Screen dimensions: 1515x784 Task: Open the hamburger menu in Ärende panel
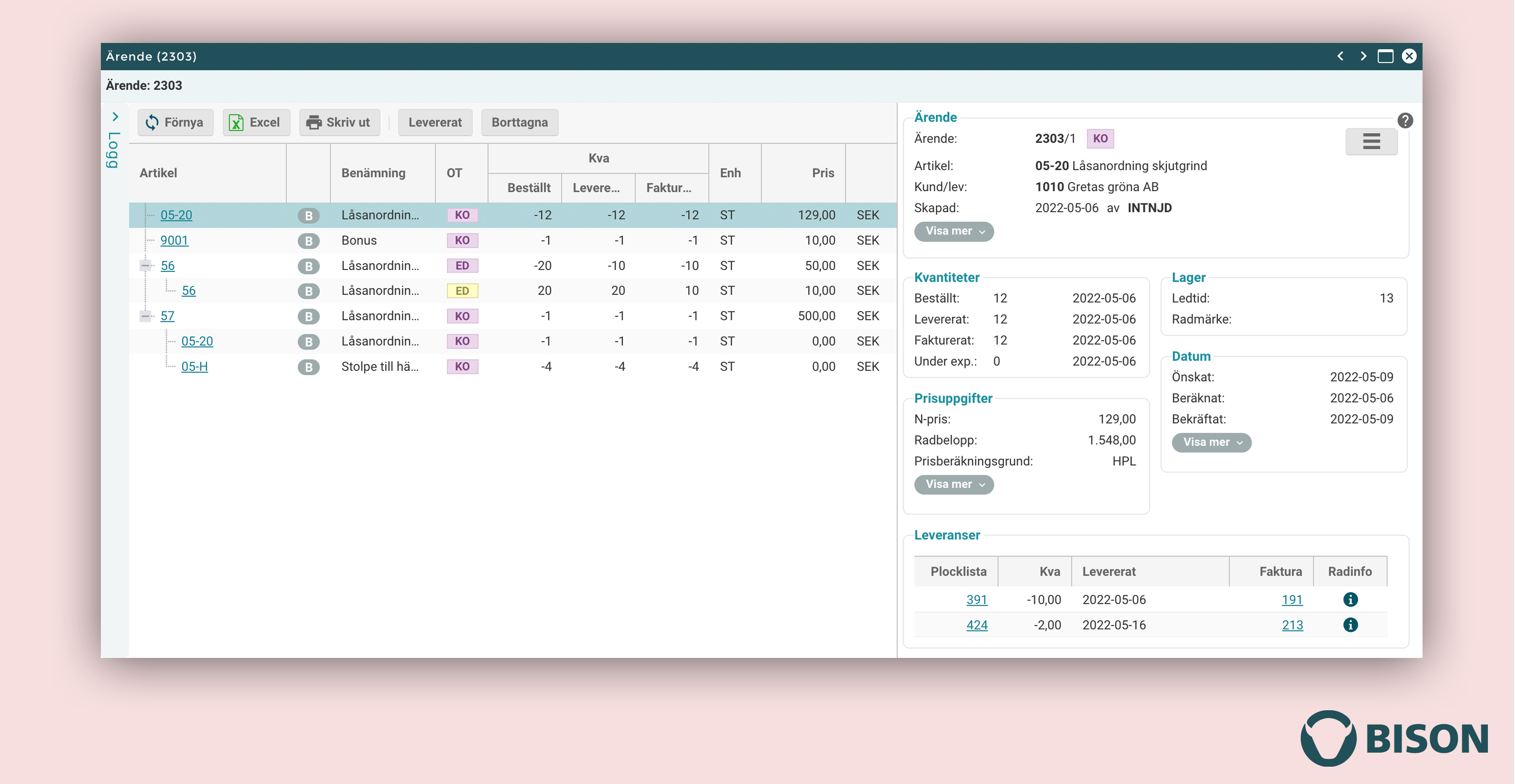click(1371, 141)
